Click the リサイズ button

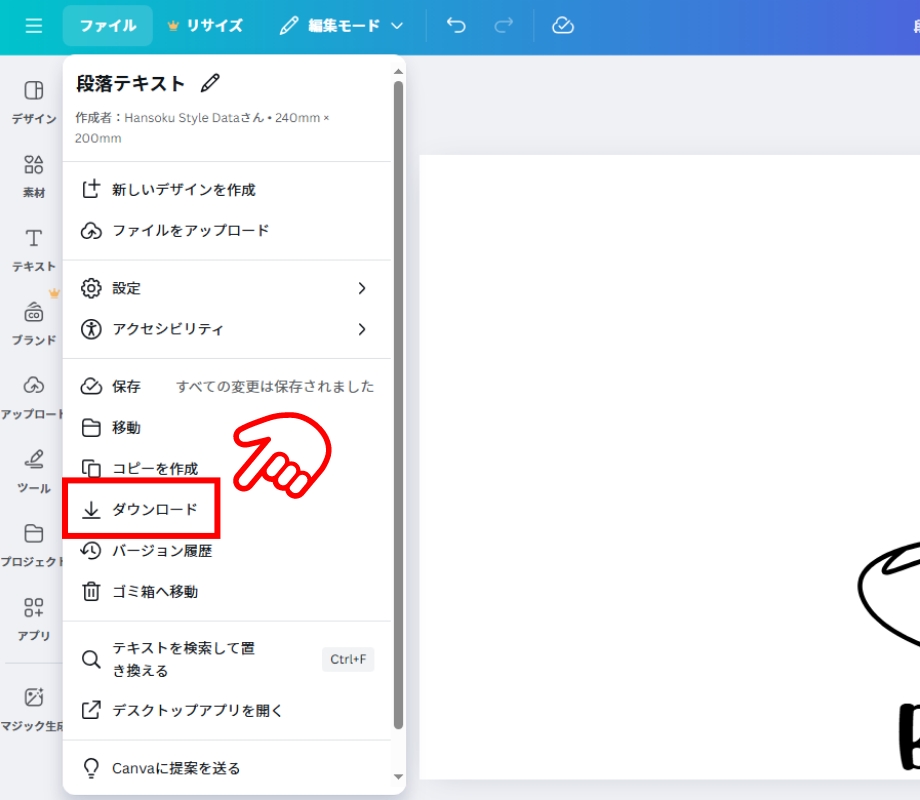[x=206, y=26]
